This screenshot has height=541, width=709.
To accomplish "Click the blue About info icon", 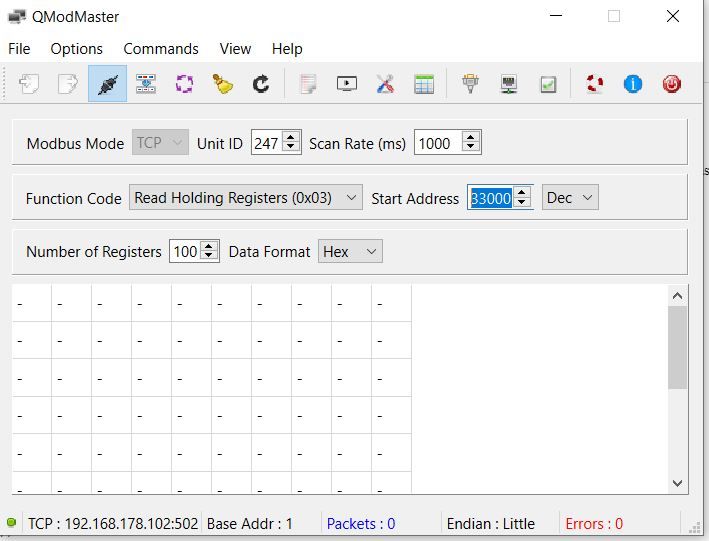I will pos(633,84).
